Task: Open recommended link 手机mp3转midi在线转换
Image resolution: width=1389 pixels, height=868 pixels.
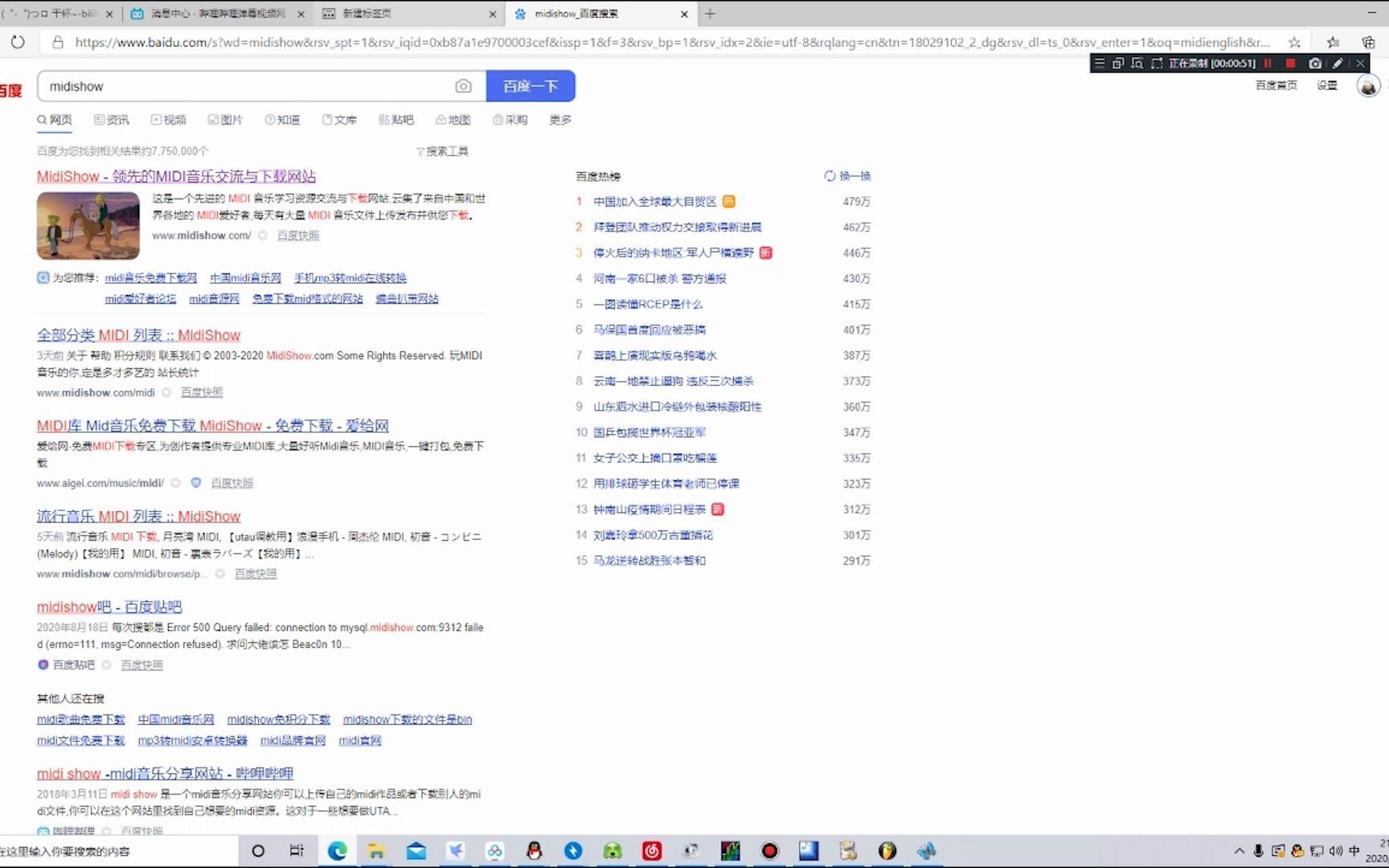Action: 350,278
